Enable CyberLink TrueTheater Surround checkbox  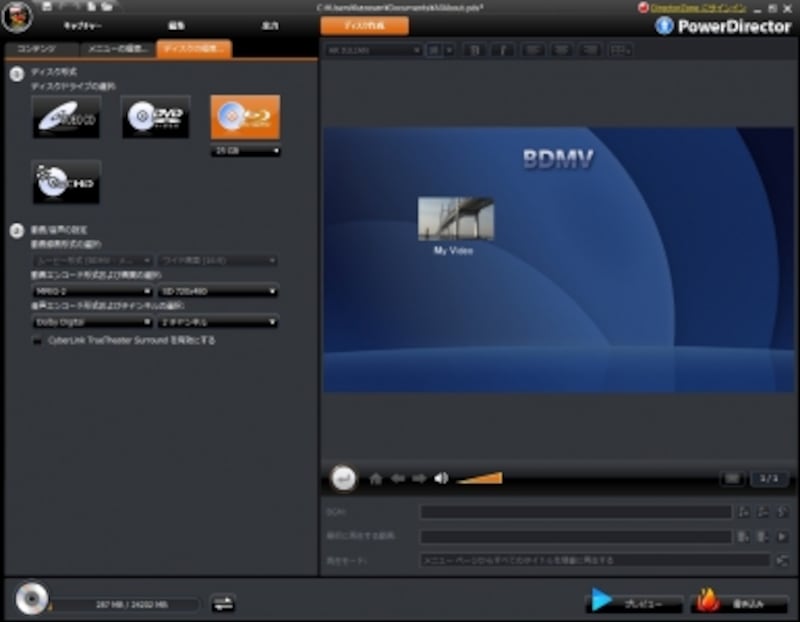[39, 341]
